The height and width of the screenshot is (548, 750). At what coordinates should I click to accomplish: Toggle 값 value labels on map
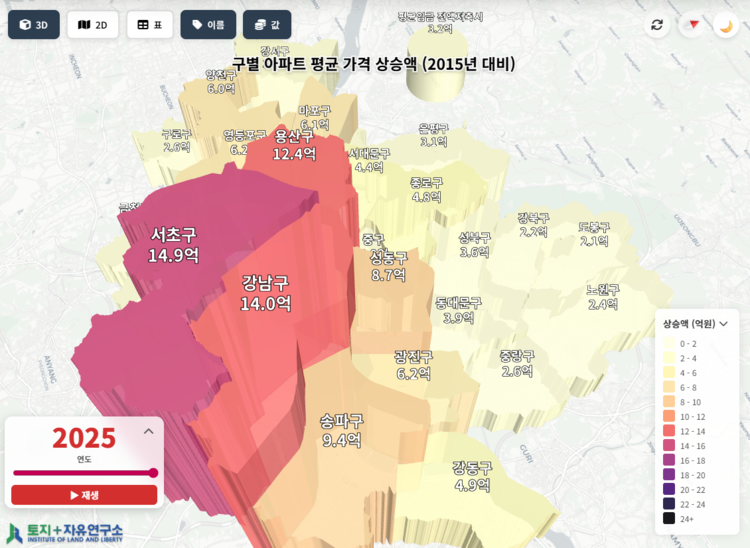(267, 25)
